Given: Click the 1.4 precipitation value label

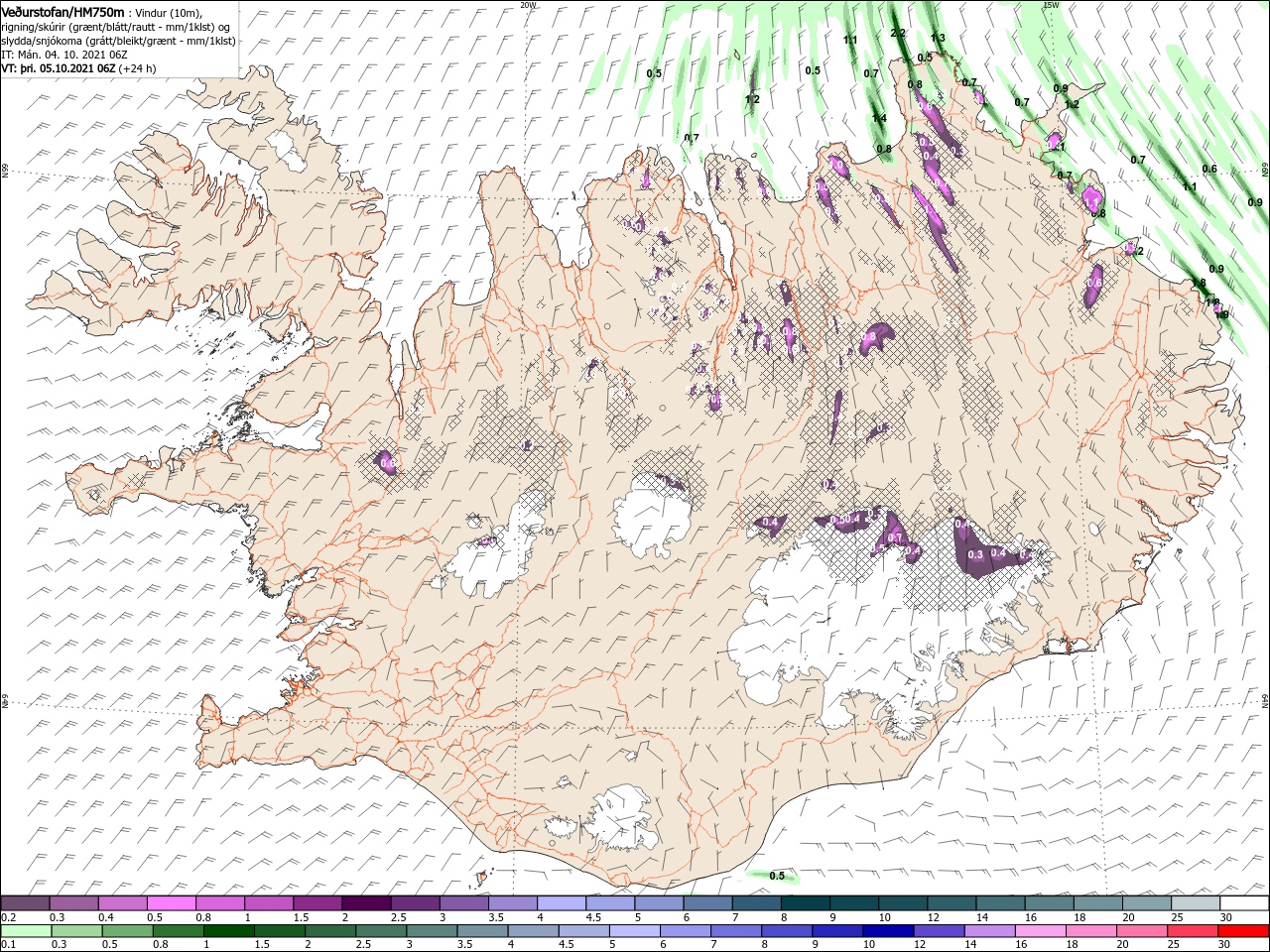Looking at the screenshot, I should tap(879, 118).
